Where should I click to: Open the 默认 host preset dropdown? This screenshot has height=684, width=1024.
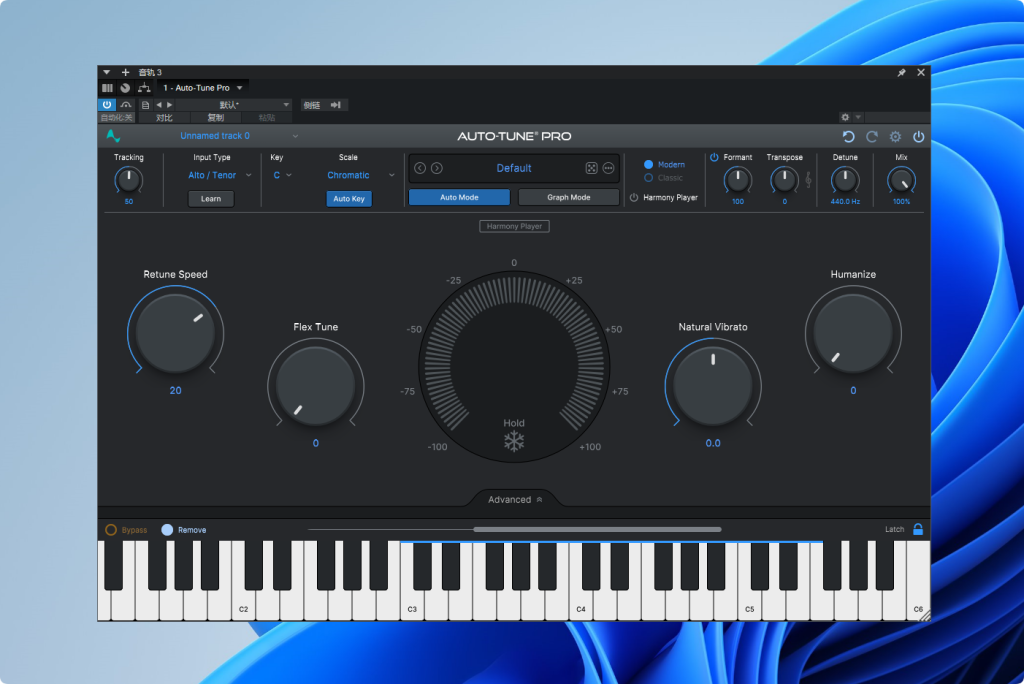(233, 105)
